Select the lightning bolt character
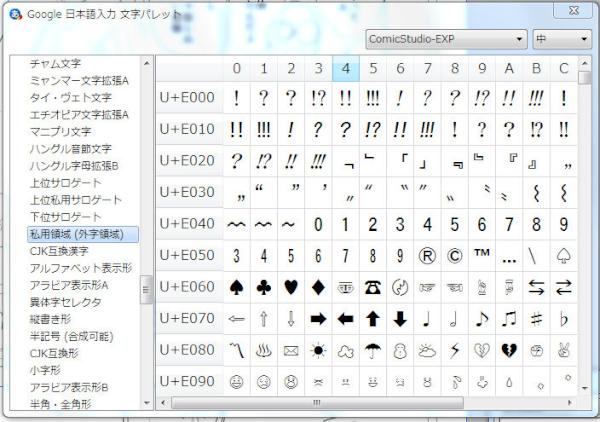 click(455, 350)
